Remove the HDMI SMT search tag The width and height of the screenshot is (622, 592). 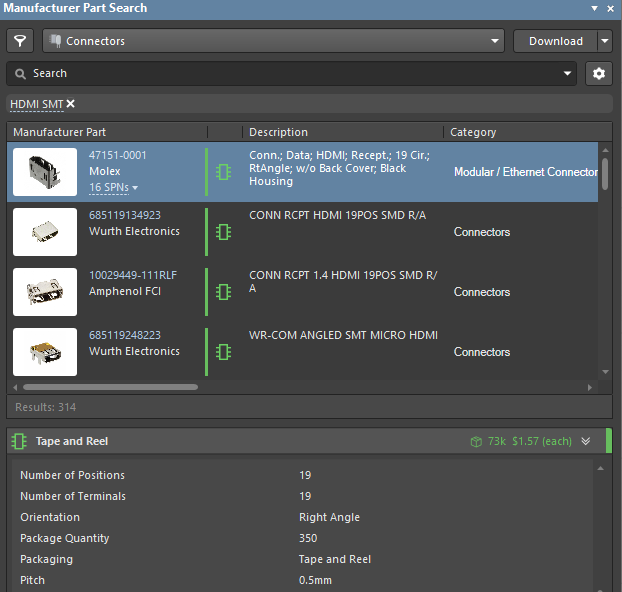coord(71,104)
